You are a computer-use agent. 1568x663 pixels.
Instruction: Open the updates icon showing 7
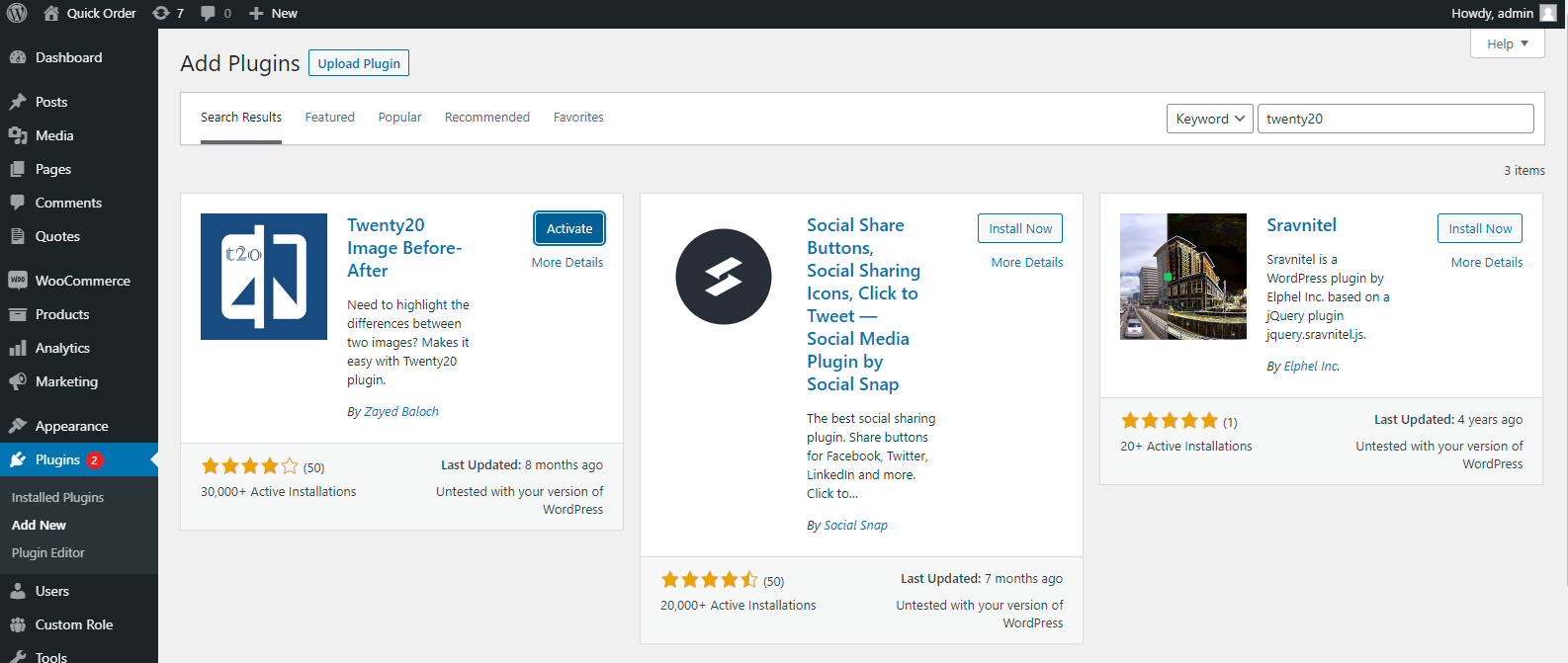pyautogui.click(x=160, y=13)
